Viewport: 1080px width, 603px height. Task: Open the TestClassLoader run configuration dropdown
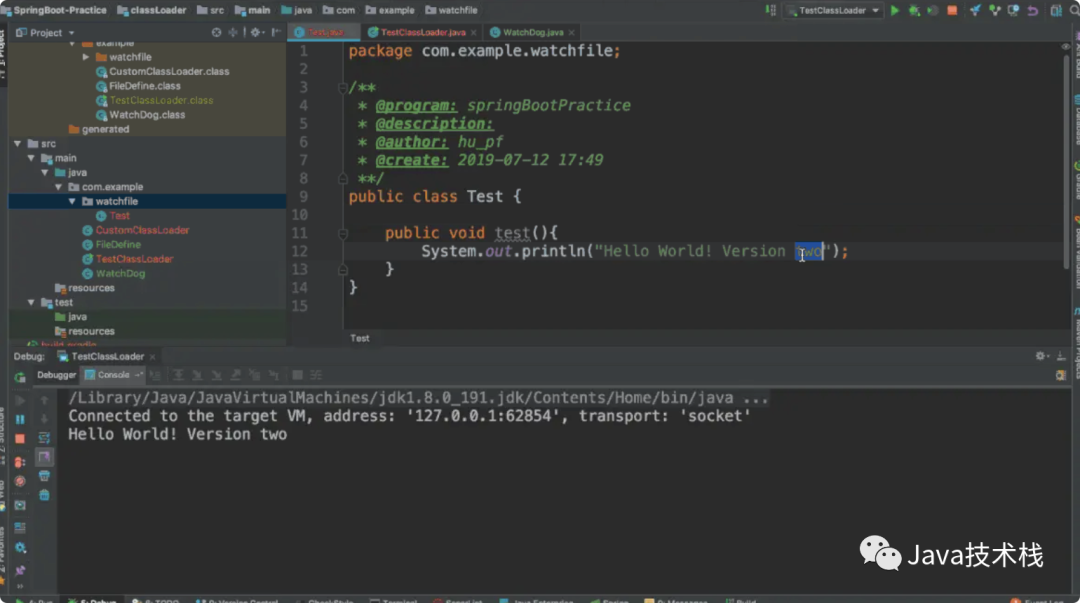click(x=834, y=10)
